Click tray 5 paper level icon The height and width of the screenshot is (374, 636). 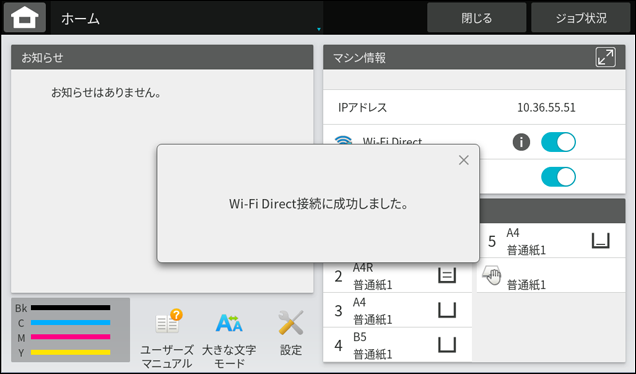(x=600, y=241)
